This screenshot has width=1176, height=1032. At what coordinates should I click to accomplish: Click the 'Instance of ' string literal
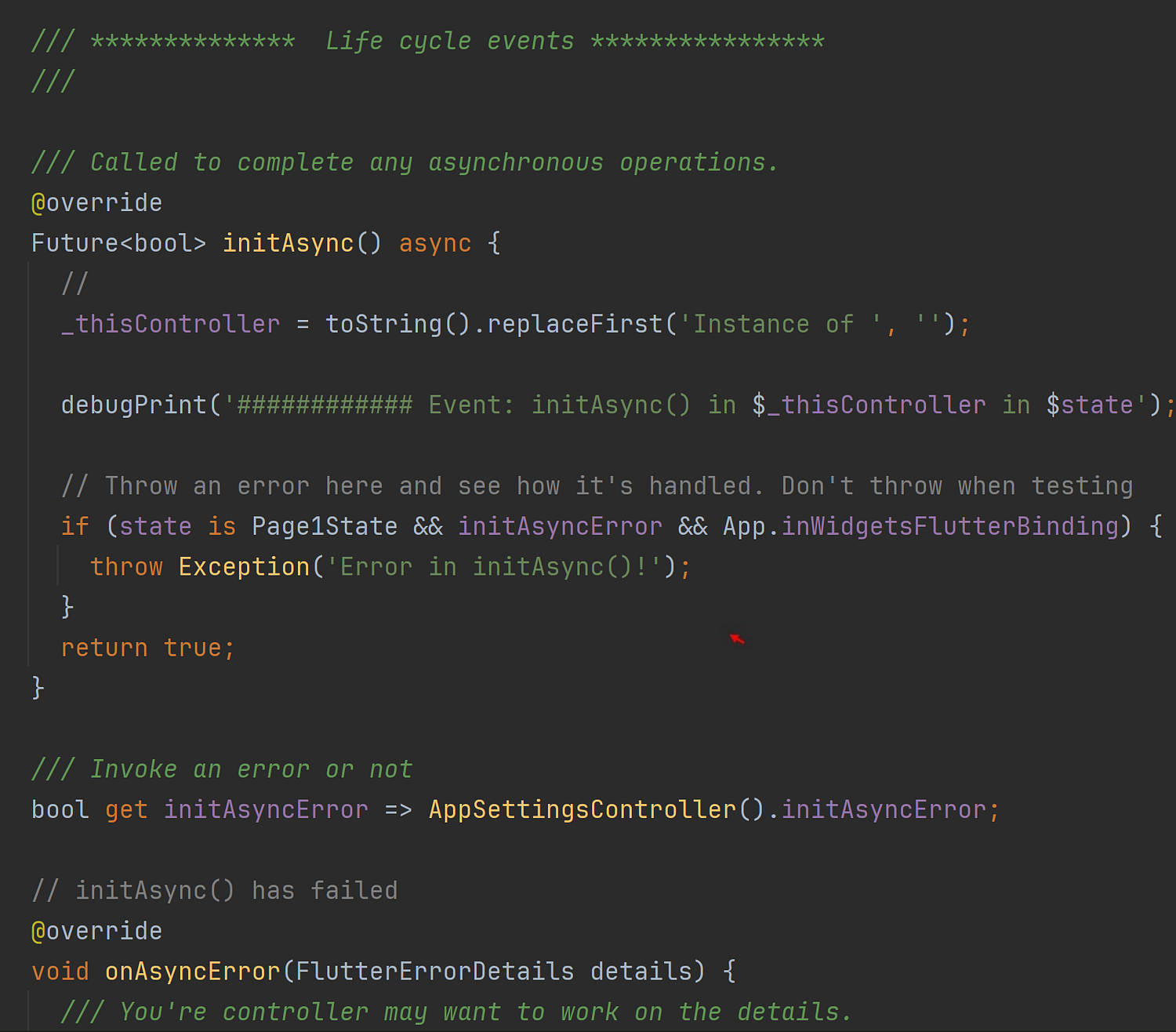[x=782, y=324]
